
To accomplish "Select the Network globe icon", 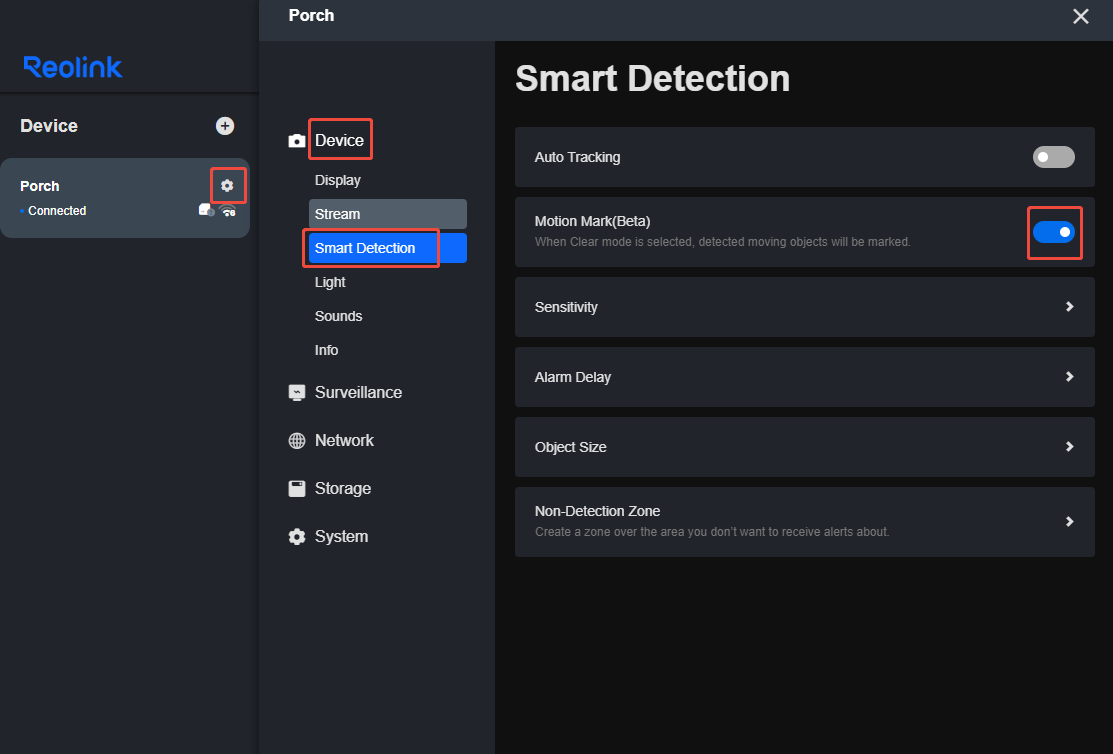I will (x=297, y=440).
